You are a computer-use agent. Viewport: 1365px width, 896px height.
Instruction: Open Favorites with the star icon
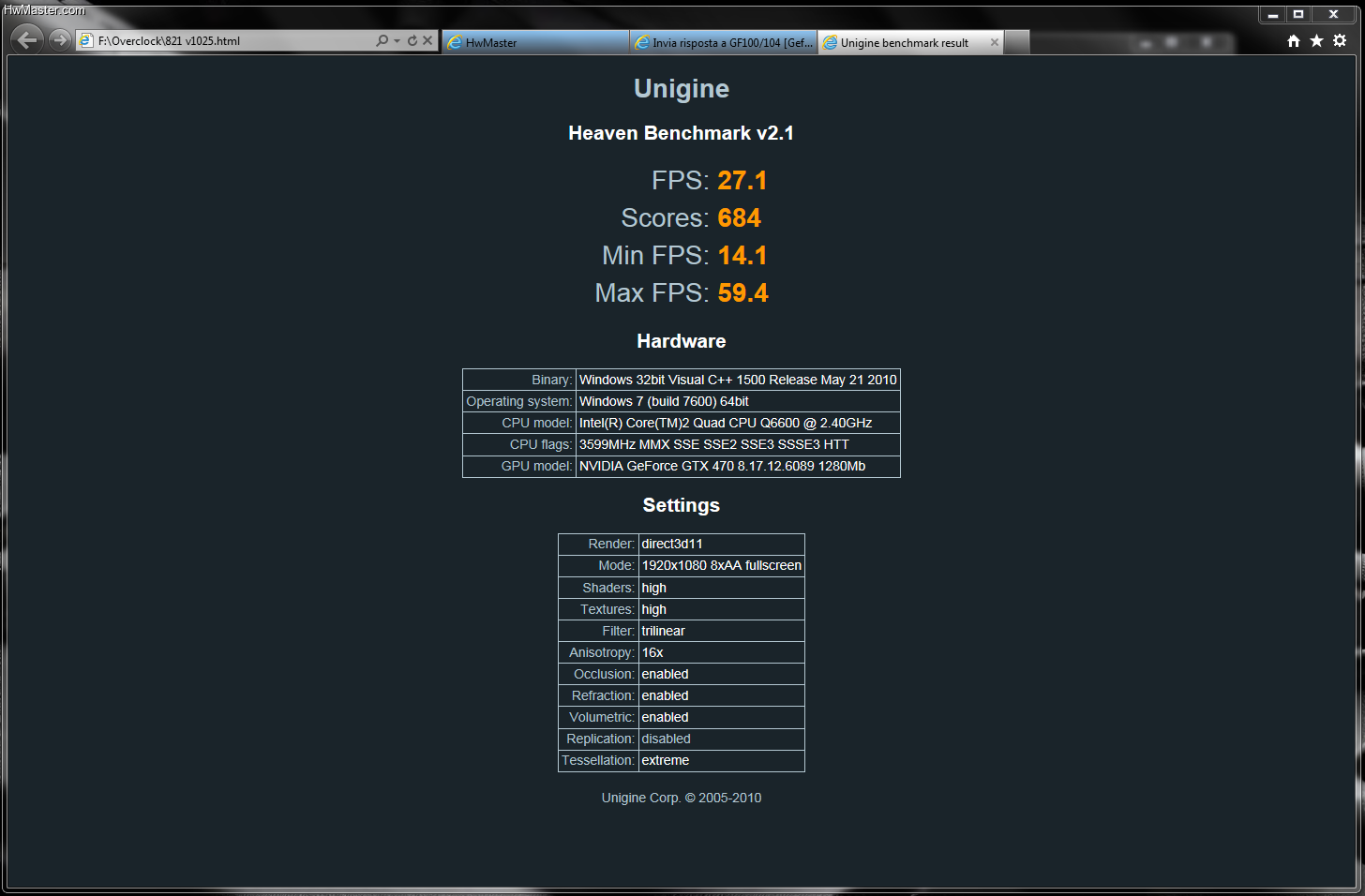coord(1316,40)
